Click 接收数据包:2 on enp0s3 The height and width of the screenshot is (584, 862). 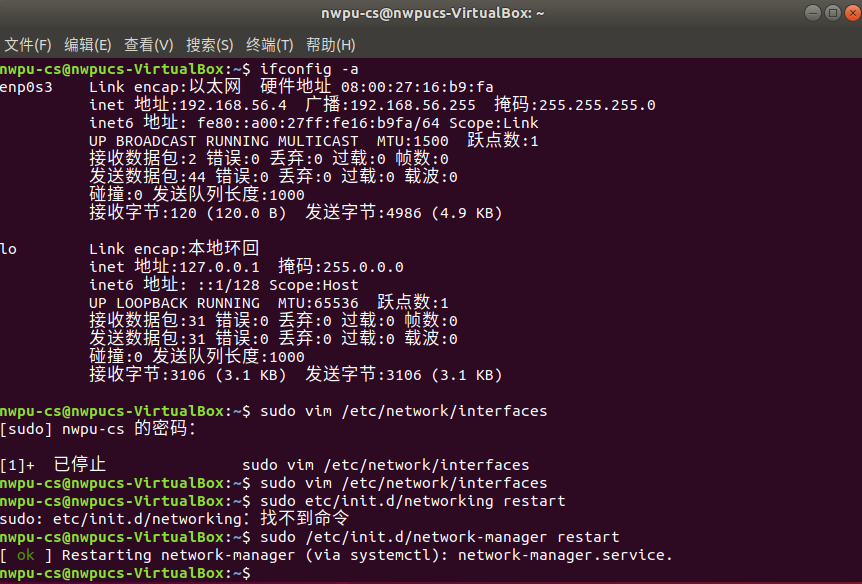click(x=143, y=159)
